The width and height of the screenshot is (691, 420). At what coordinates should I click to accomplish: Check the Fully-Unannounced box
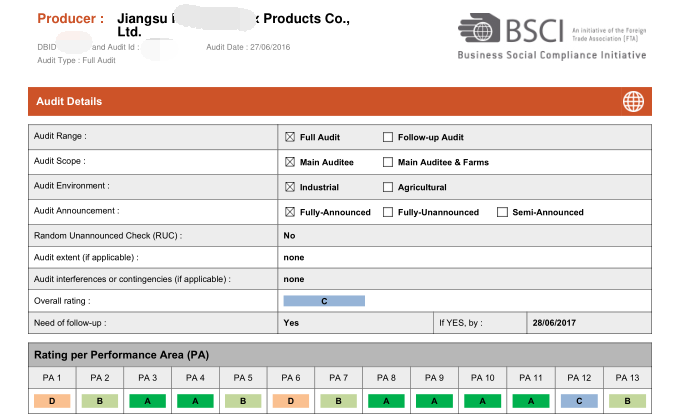387,212
